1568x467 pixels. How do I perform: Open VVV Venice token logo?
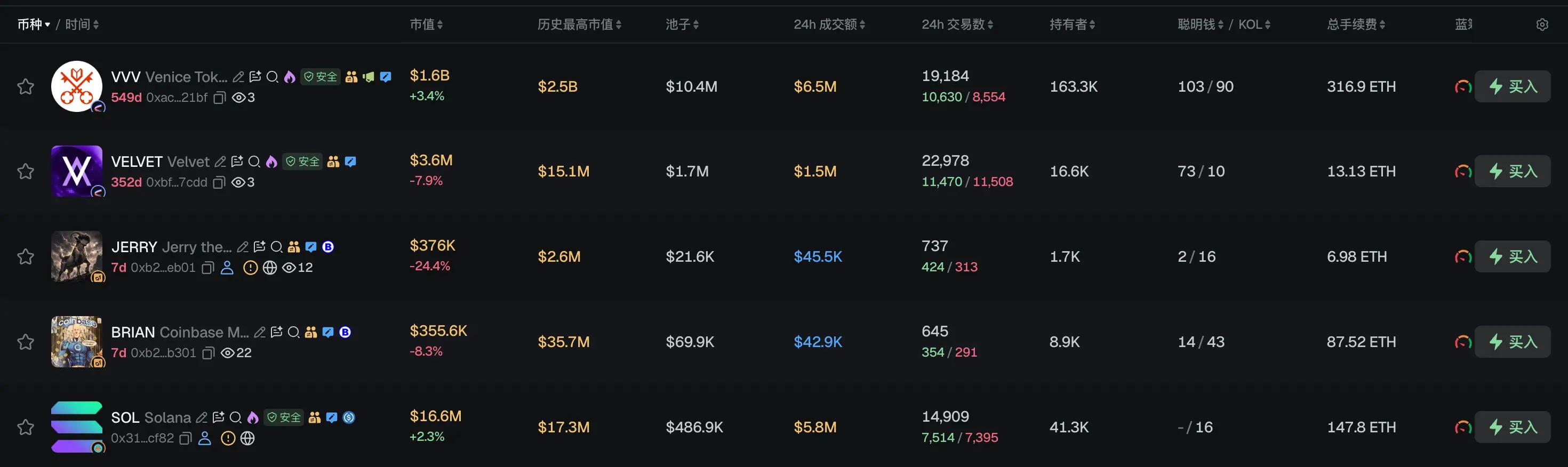pos(77,86)
